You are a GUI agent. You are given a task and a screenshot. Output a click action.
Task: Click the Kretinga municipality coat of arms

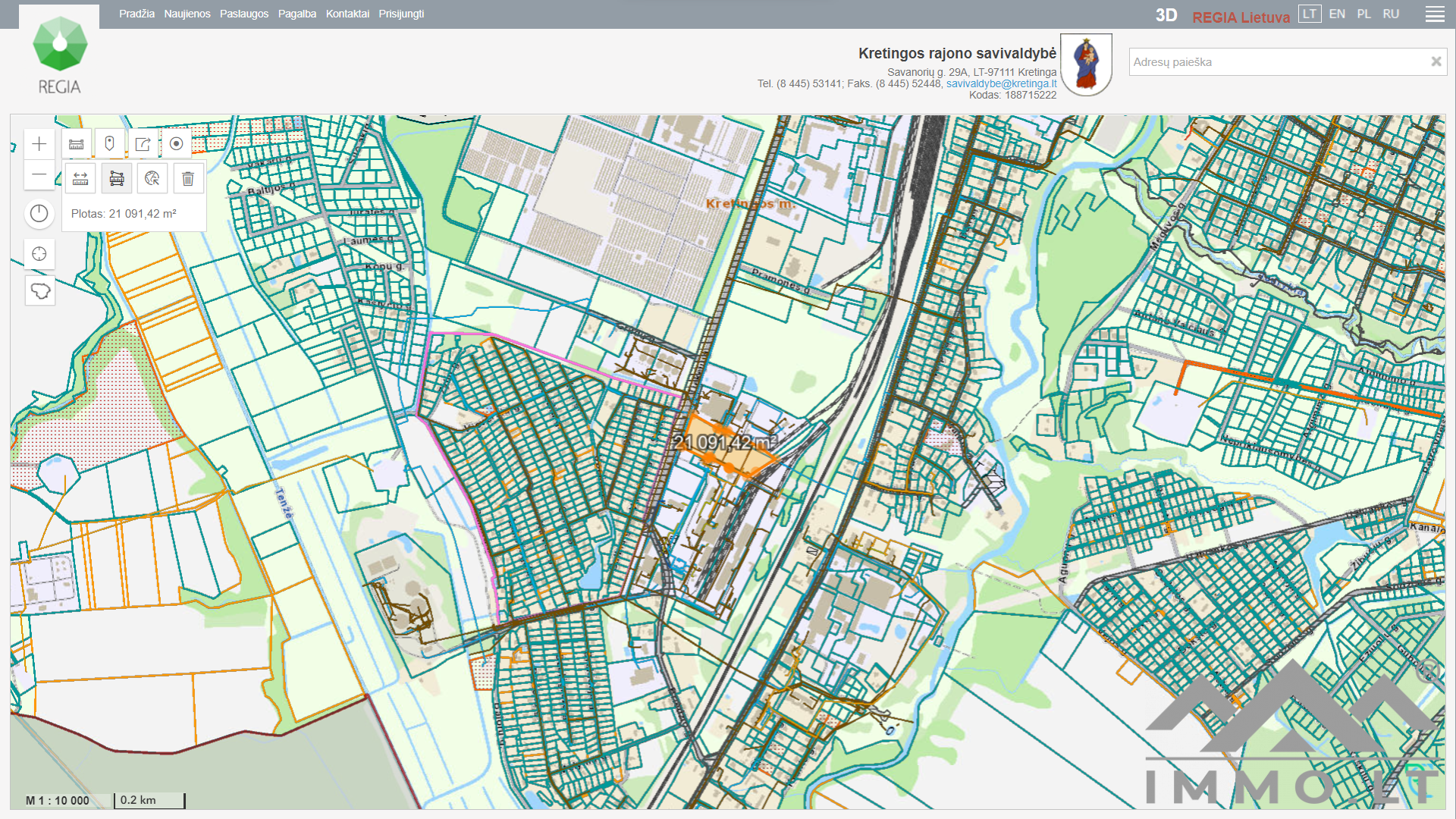tap(1086, 64)
